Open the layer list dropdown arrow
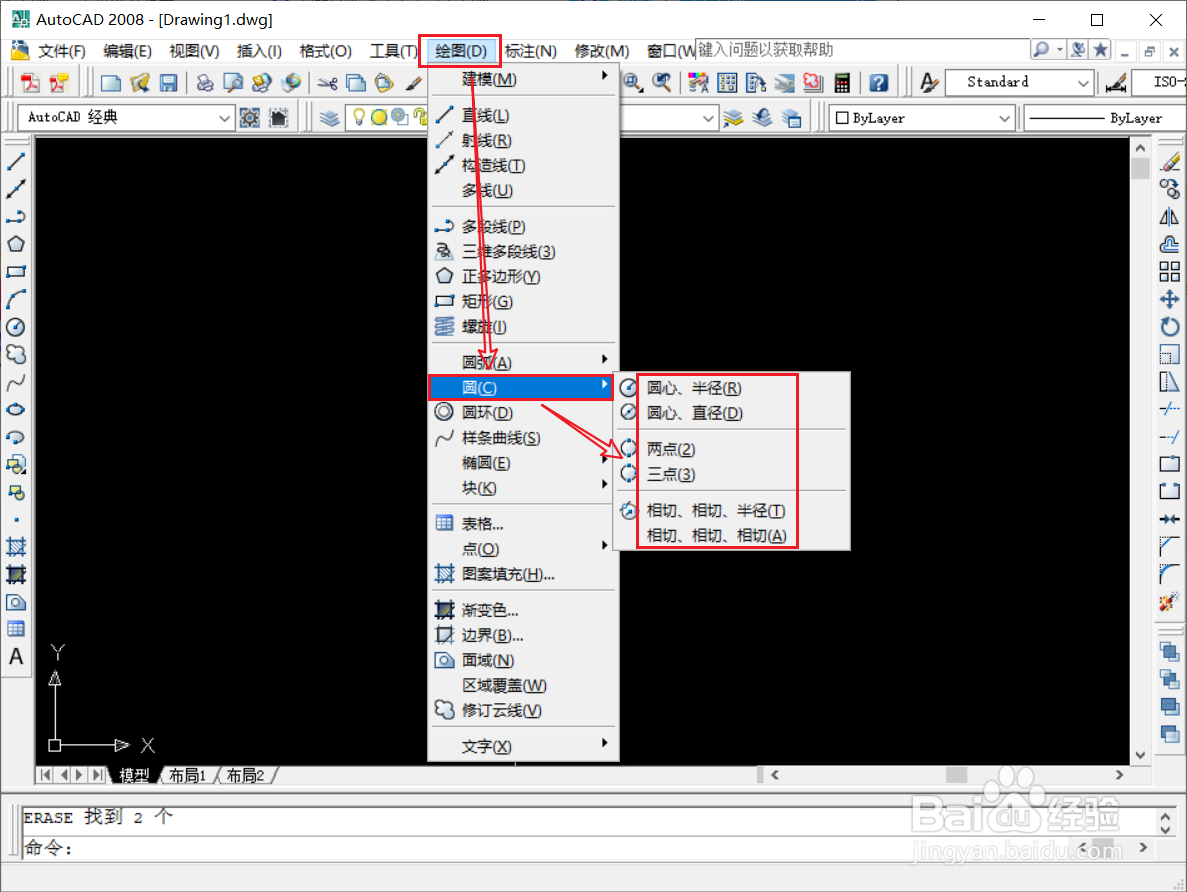 click(708, 118)
